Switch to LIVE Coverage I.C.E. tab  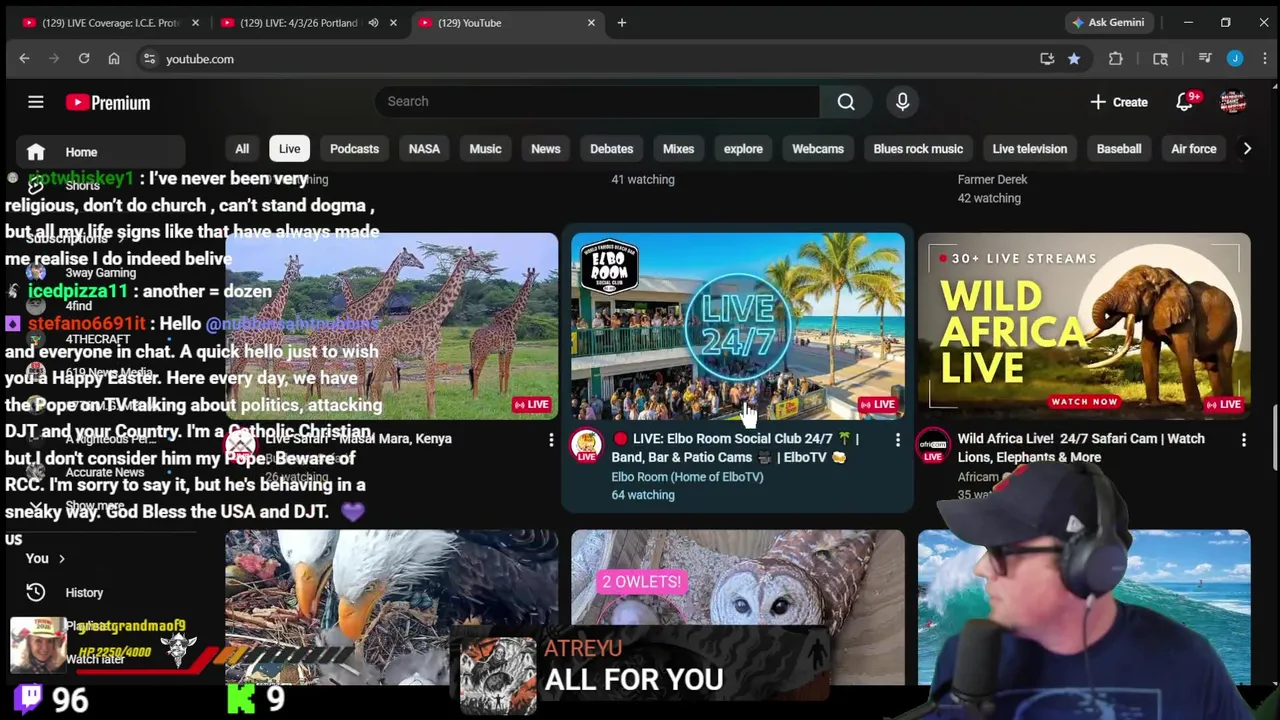click(x=110, y=22)
